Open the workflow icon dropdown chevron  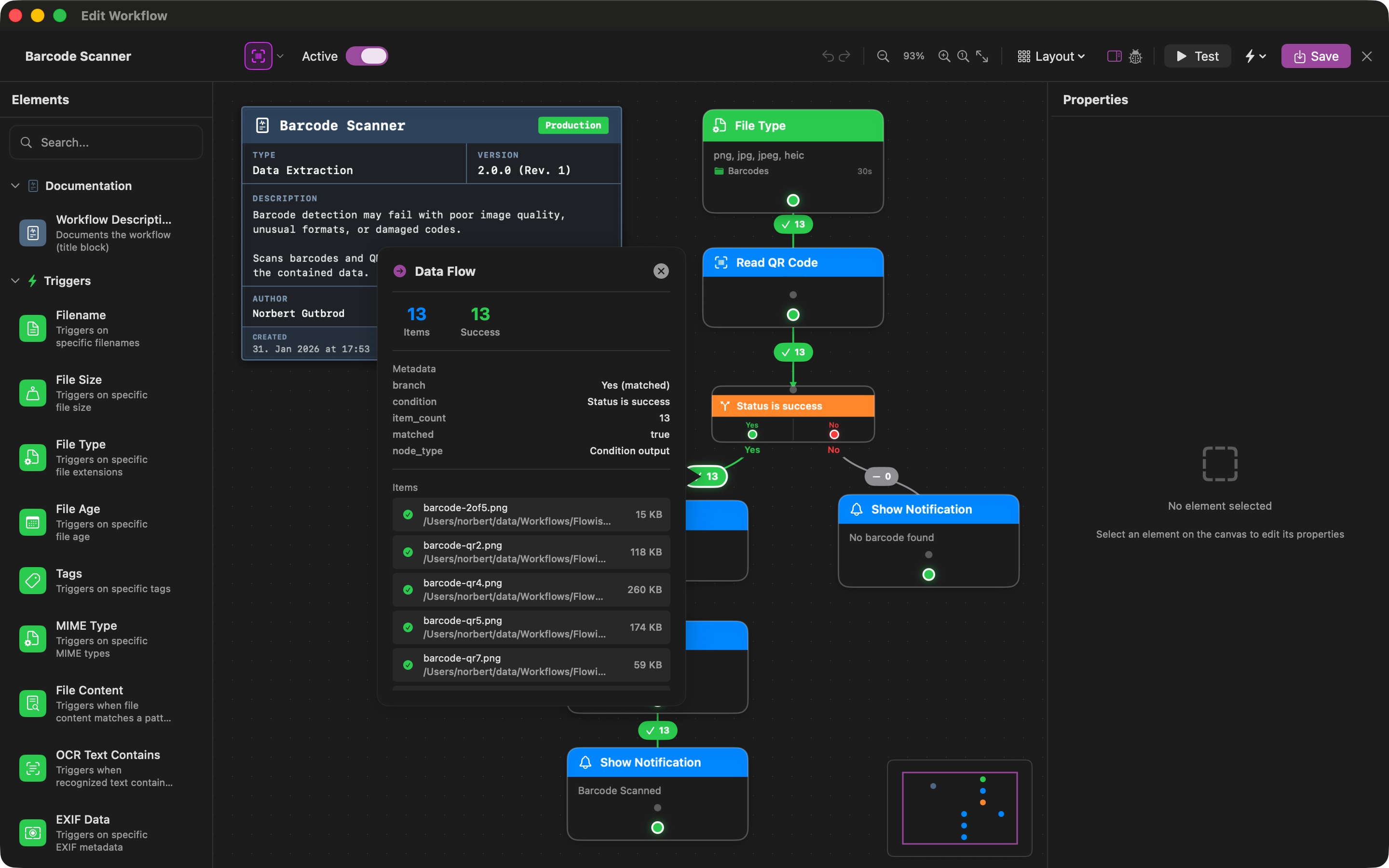280,56
